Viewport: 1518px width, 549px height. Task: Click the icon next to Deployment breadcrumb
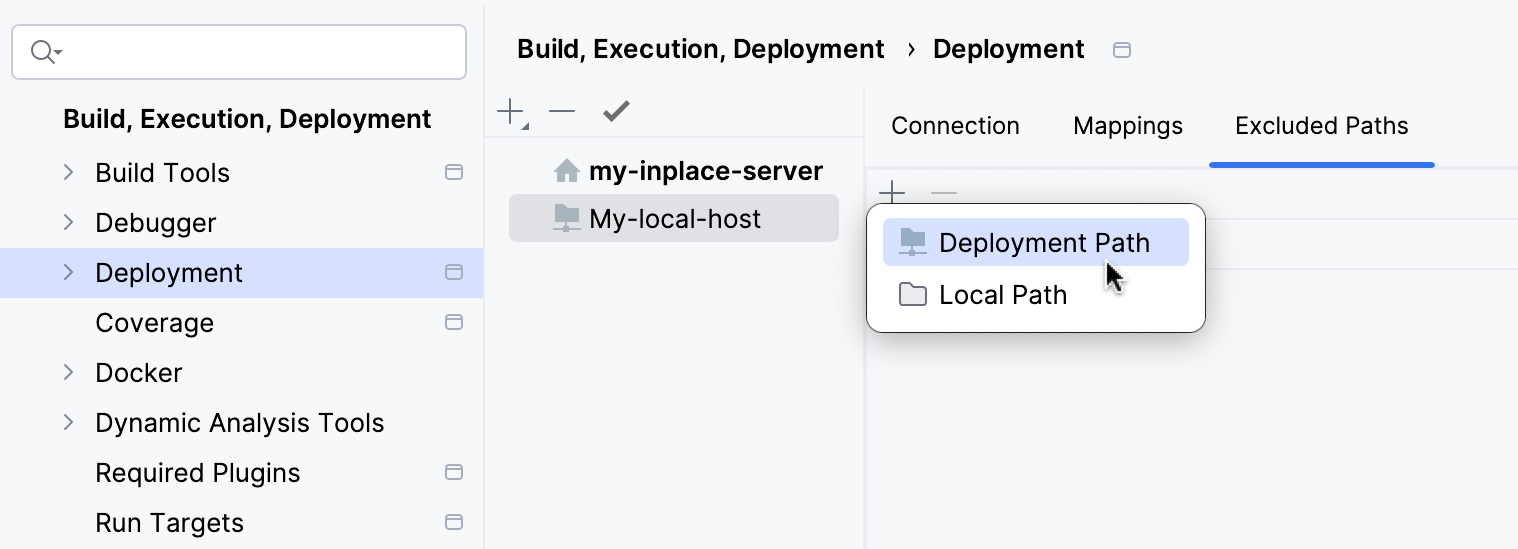[1122, 50]
